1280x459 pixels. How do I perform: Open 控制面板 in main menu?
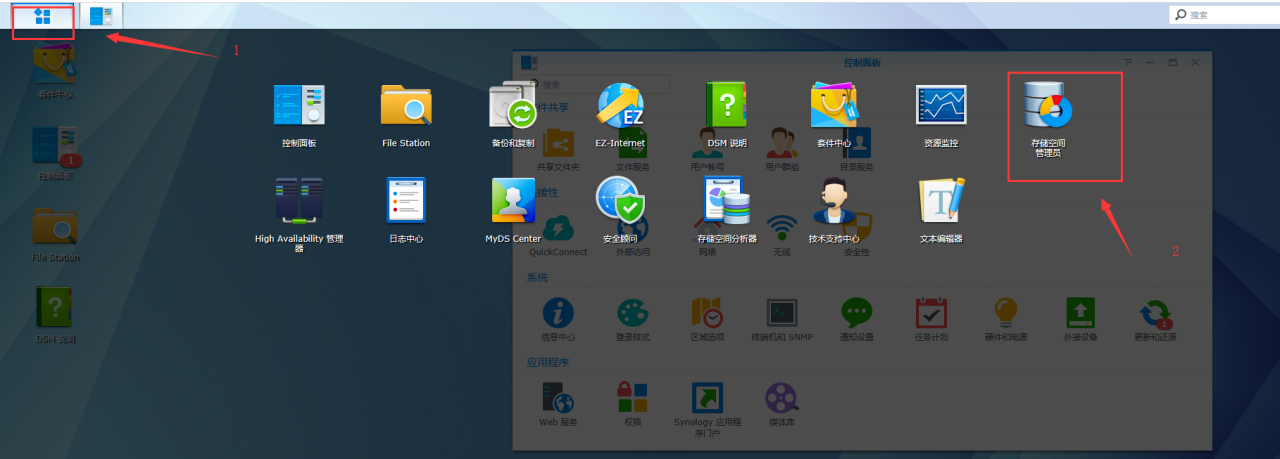coord(299,116)
